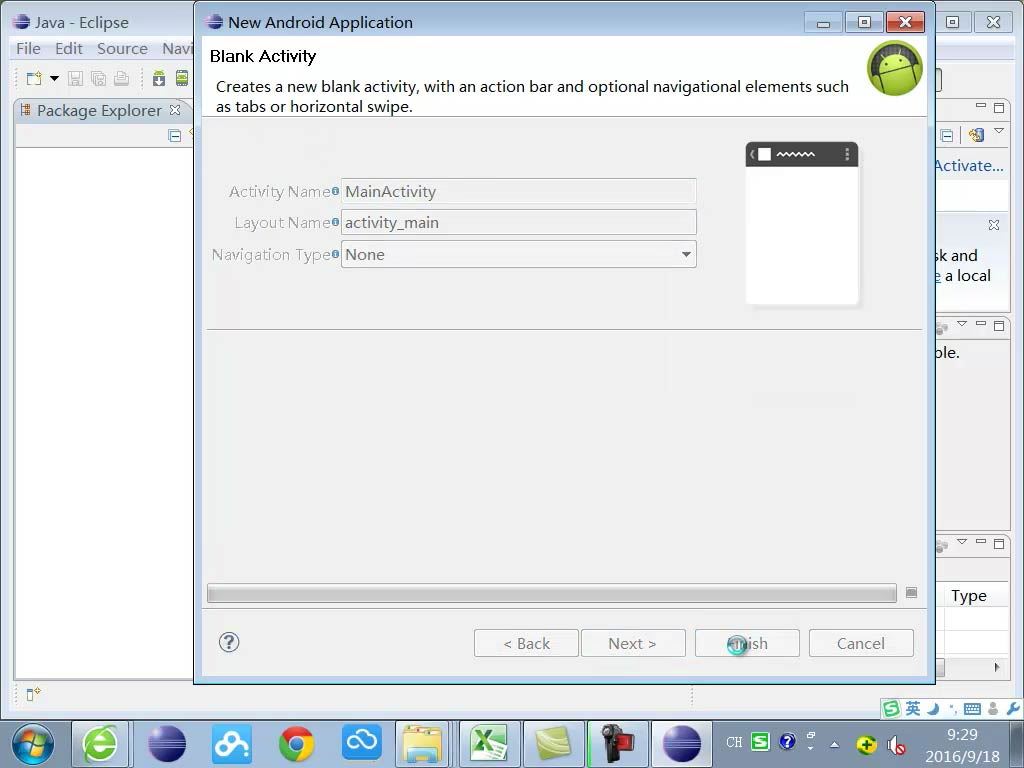
Task: Click the synchronize icon in task list toolbar
Action: click(976, 136)
